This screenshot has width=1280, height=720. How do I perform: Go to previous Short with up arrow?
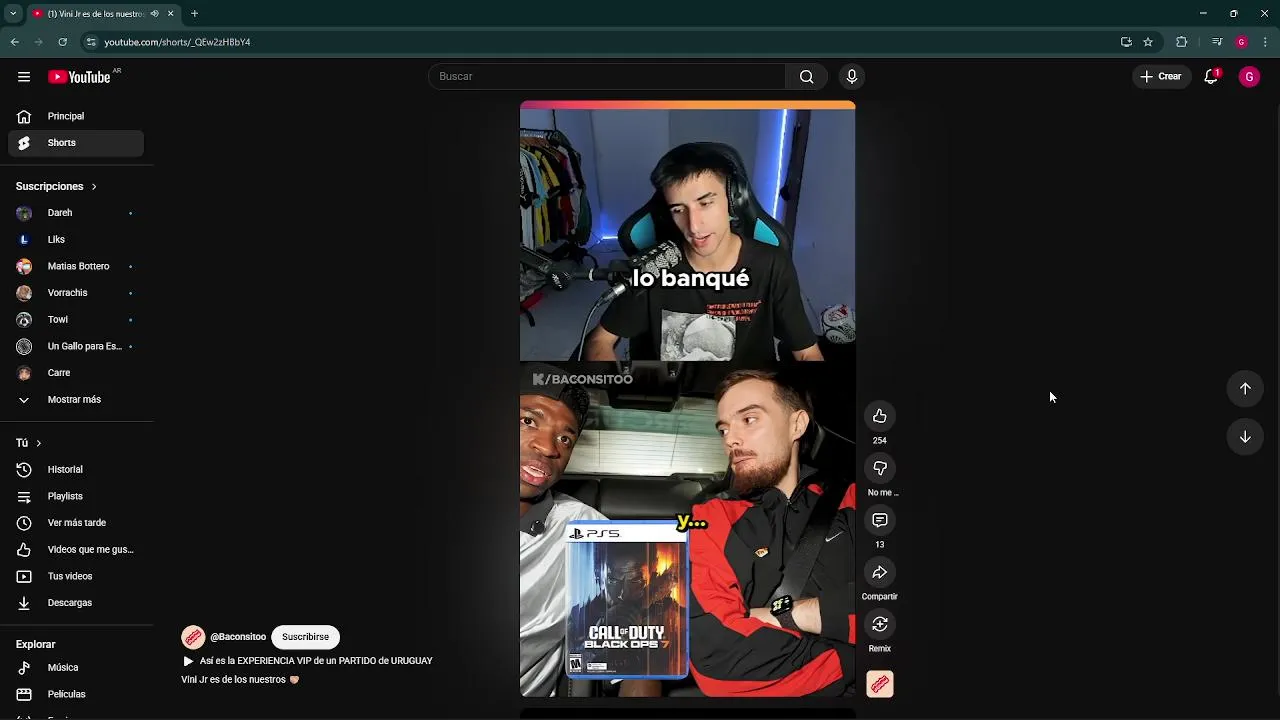pyautogui.click(x=1245, y=389)
